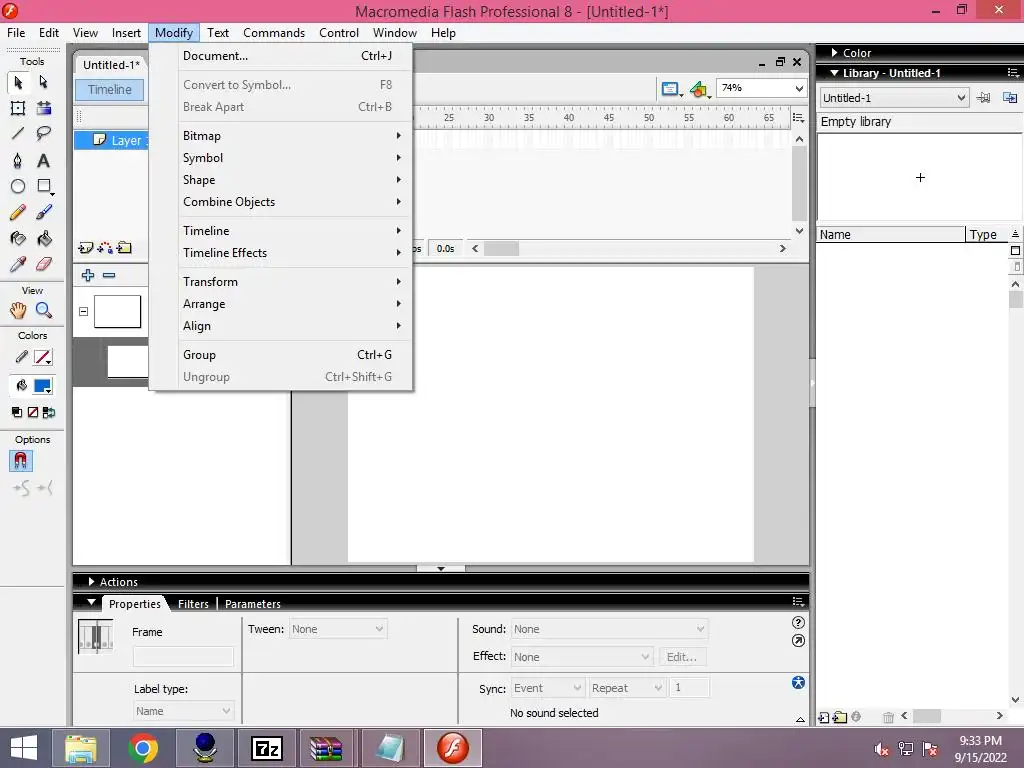Viewport: 1024px width, 768px height.
Task: Select the Lasso tool
Action: (44, 134)
